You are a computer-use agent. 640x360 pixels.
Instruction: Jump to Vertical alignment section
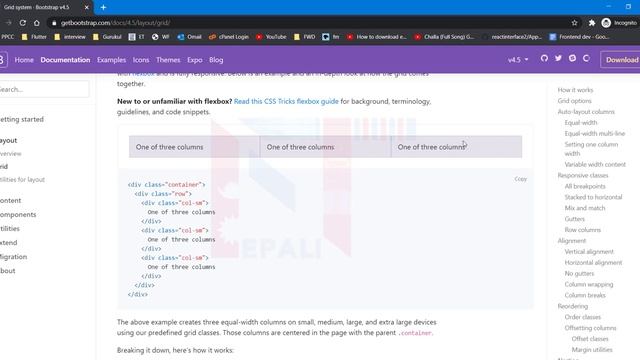pyautogui.click(x=589, y=252)
